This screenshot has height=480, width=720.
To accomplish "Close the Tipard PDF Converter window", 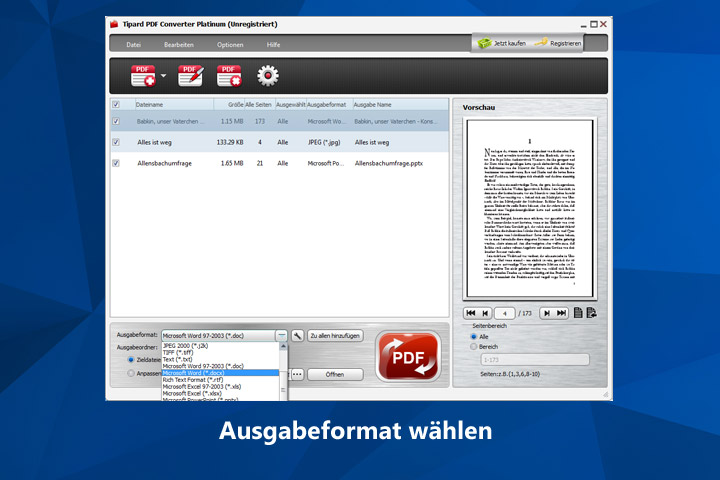I will click(x=603, y=24).
